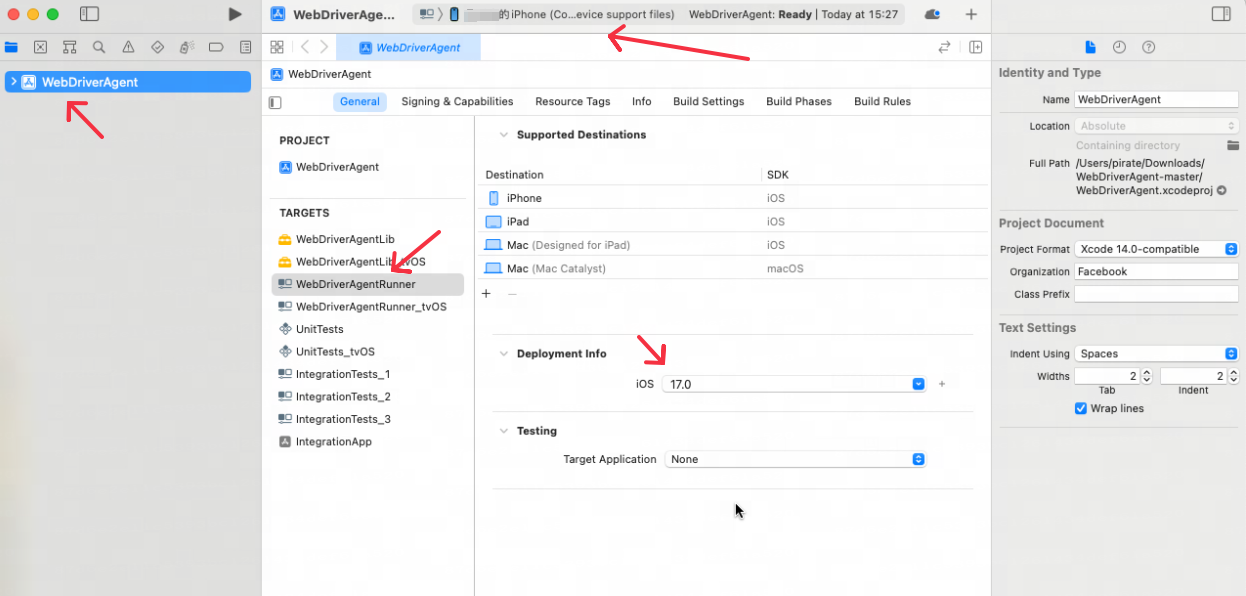Select the Mac (Mac Catalyst) row

732,268
